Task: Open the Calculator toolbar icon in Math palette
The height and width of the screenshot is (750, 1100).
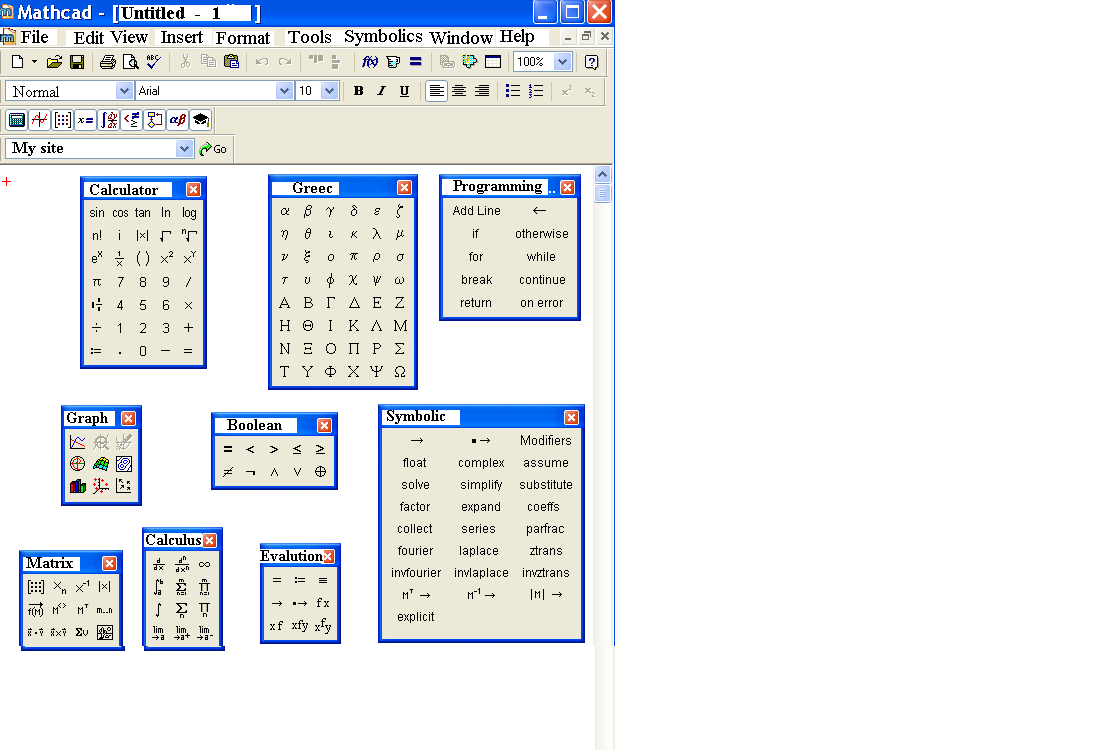Action: click(x=17, y=120)
